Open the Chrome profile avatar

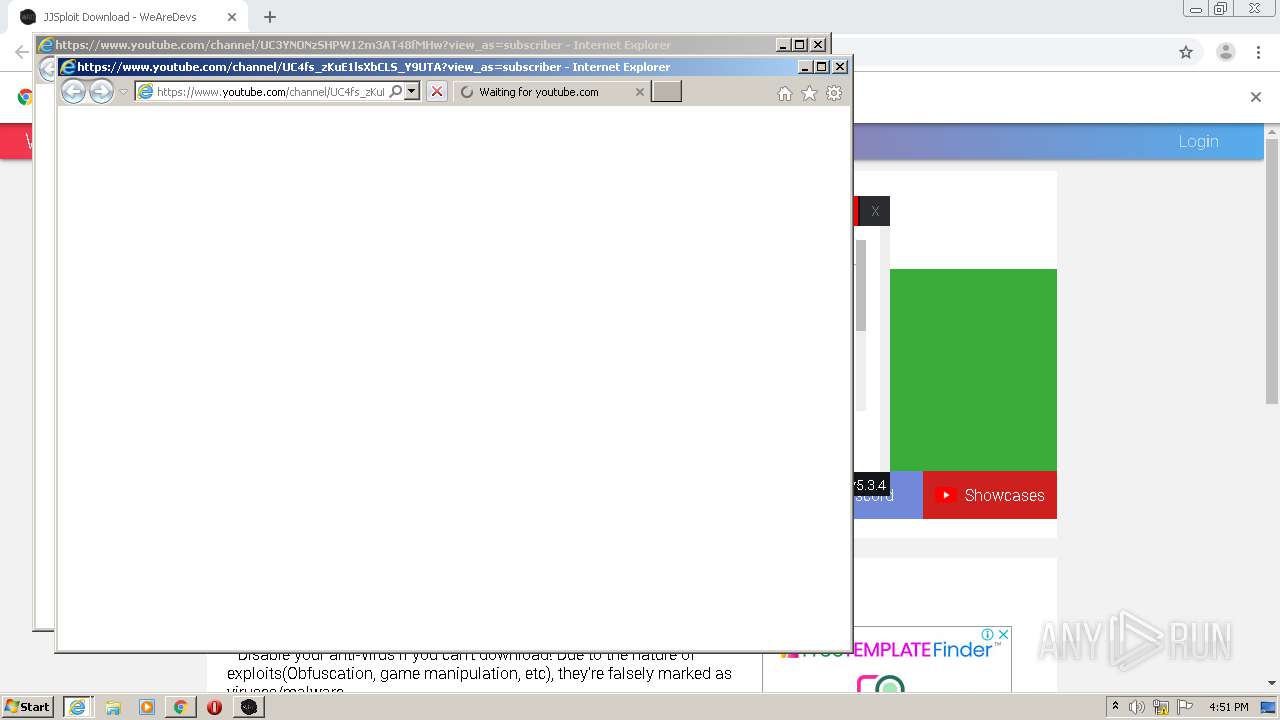click(1225, 52)
